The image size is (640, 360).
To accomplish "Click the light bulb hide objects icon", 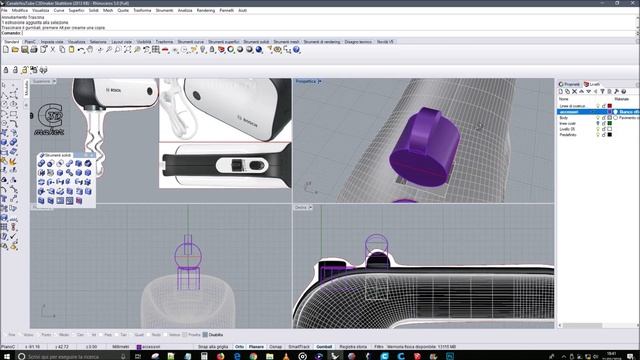I will (203, 50).
